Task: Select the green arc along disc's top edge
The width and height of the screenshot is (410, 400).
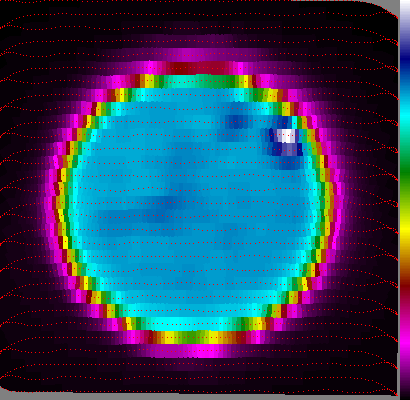Action: pyautogui.click(x=199, y=81)
